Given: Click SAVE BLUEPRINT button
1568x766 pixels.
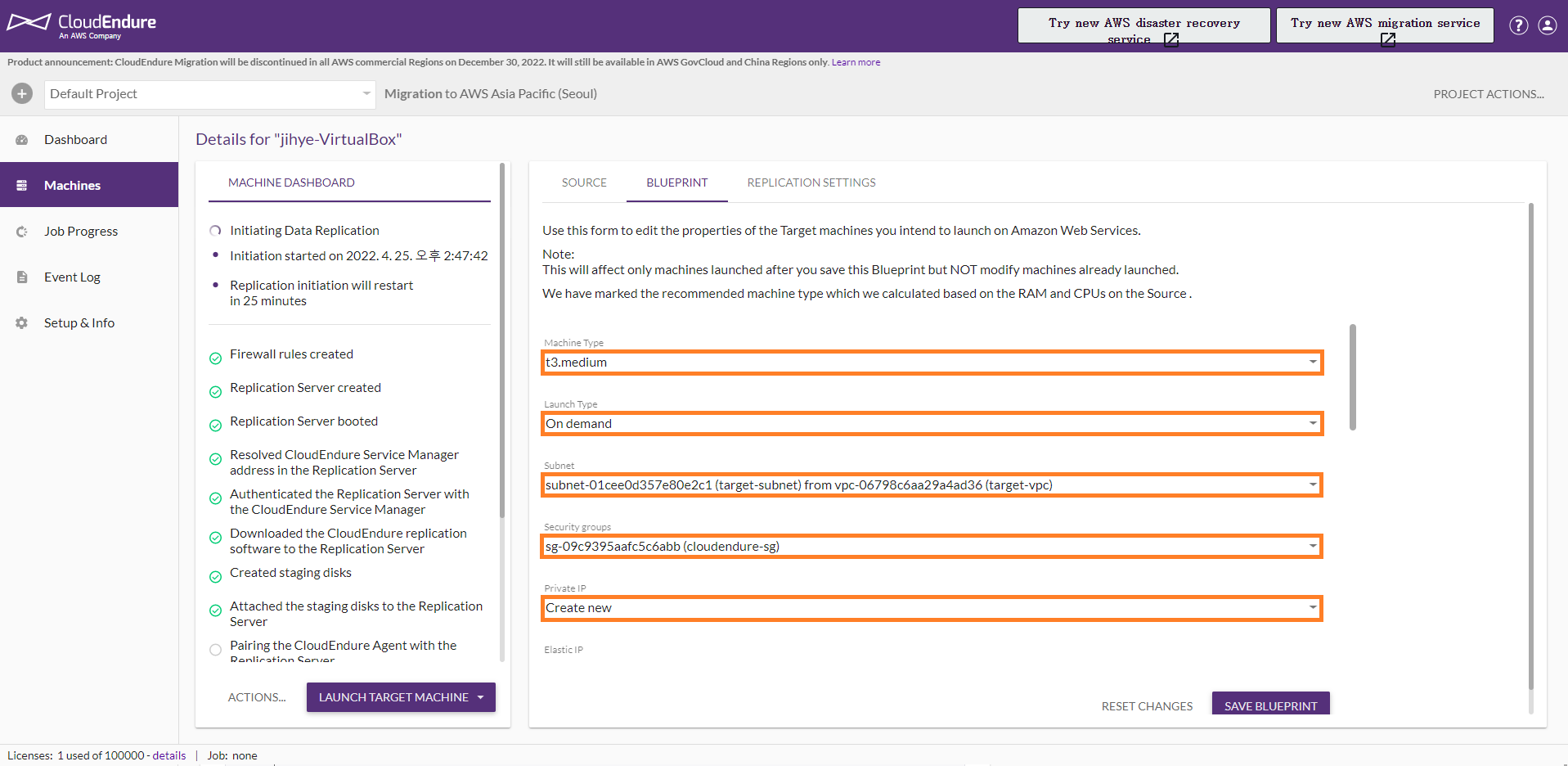Looking at the screenshot, I should [1270, 705].
